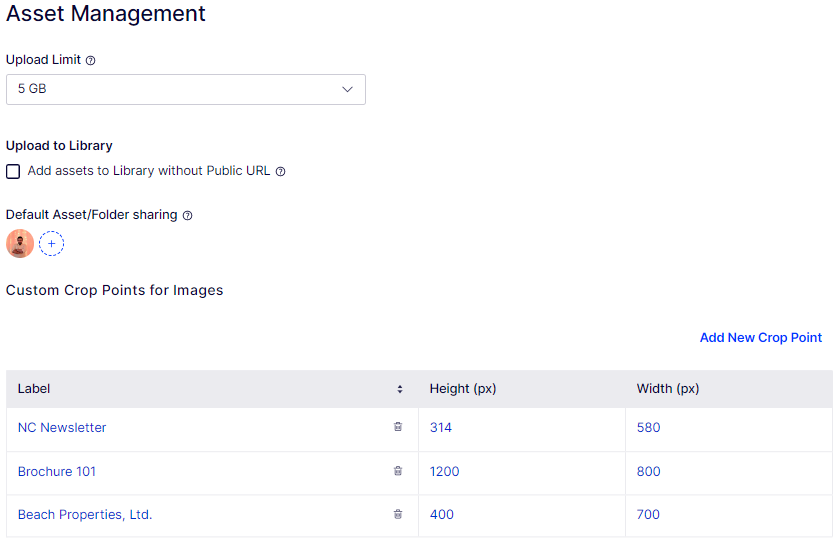Delete the Brochure 101 crop point
The height and width of the screenshot is (538, 833).
click(x=398, y=471)
